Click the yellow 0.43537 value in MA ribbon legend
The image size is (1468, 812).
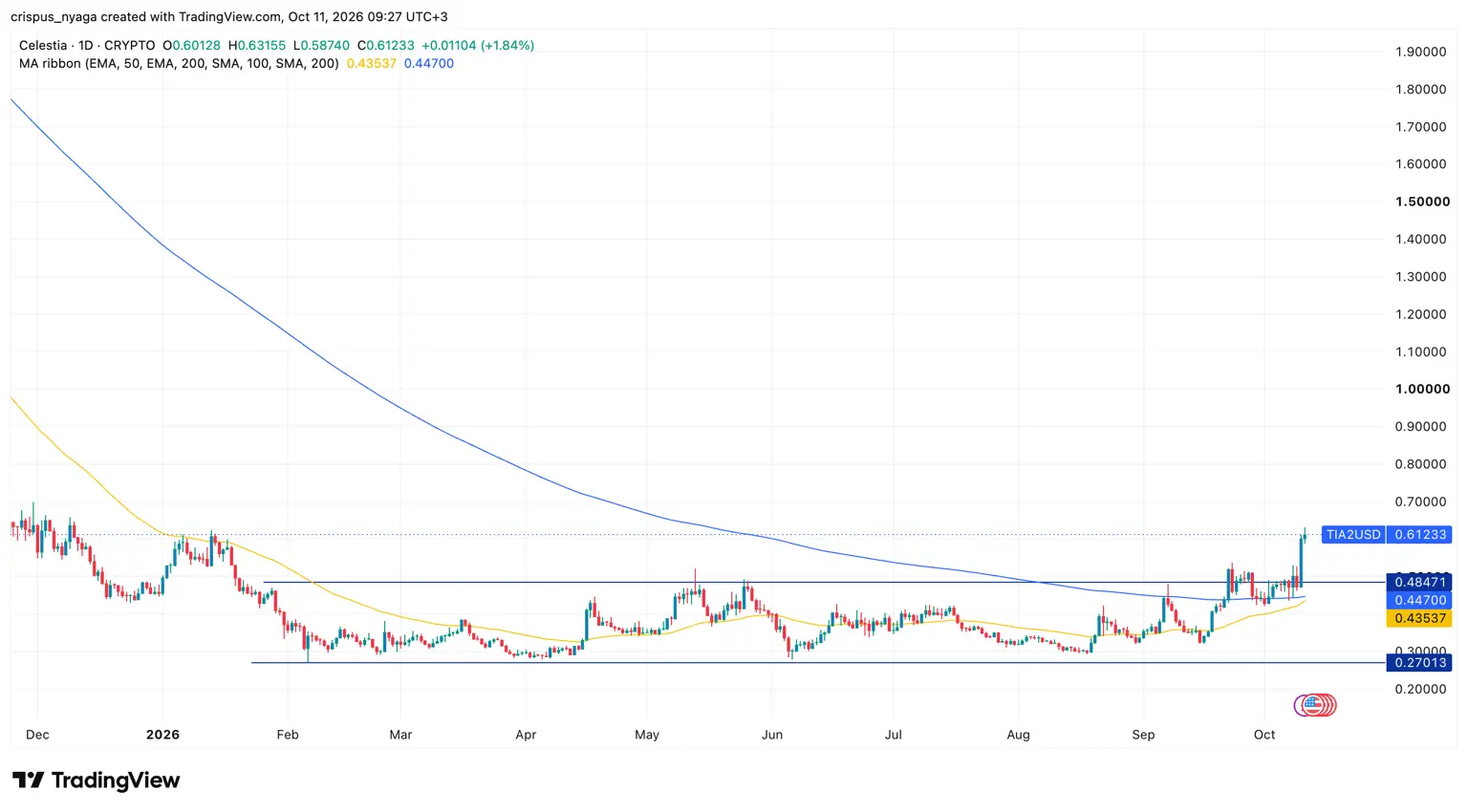coord(371,63)
